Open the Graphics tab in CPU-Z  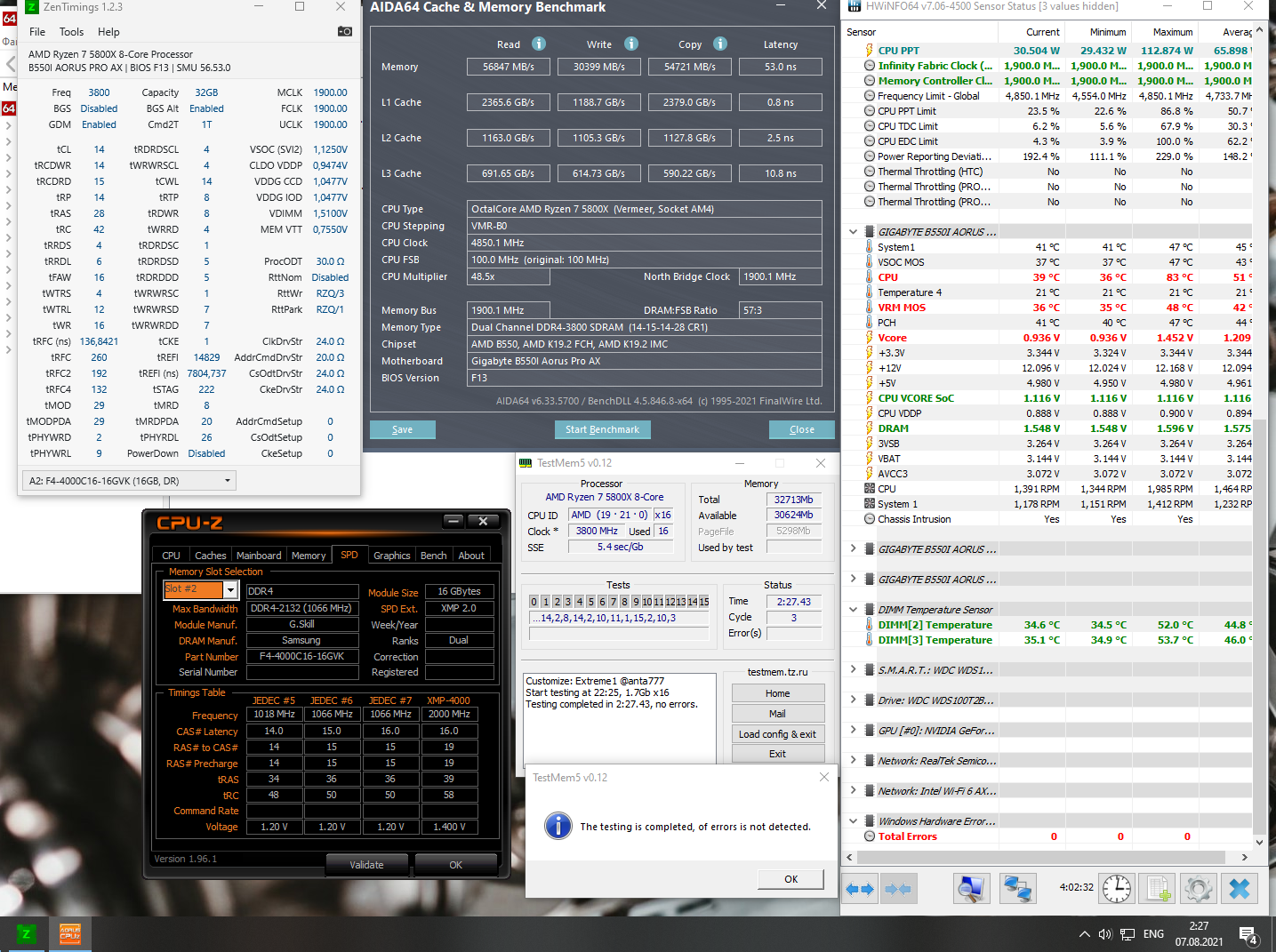point(392,556)
